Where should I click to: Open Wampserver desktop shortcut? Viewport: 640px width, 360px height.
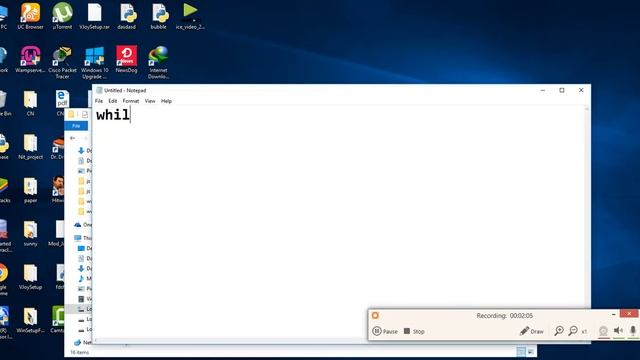click(x=30, y=60)
